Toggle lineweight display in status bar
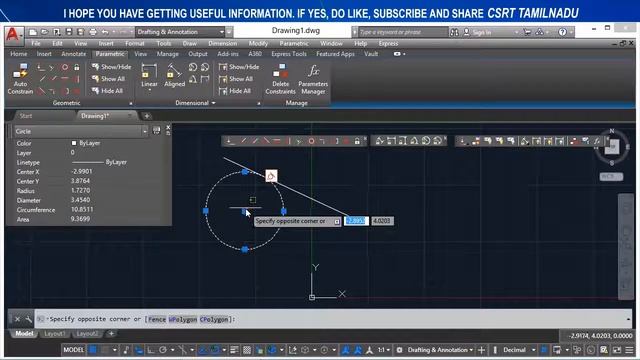This screenshot has width=640, height=360. (x=234, y=350)
